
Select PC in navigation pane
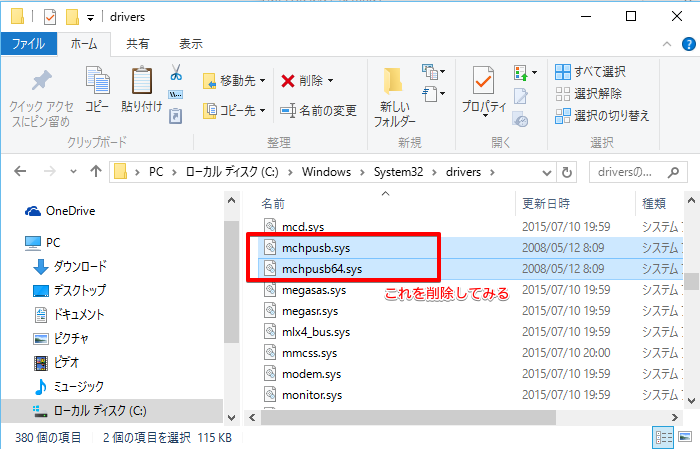[43, 243]
